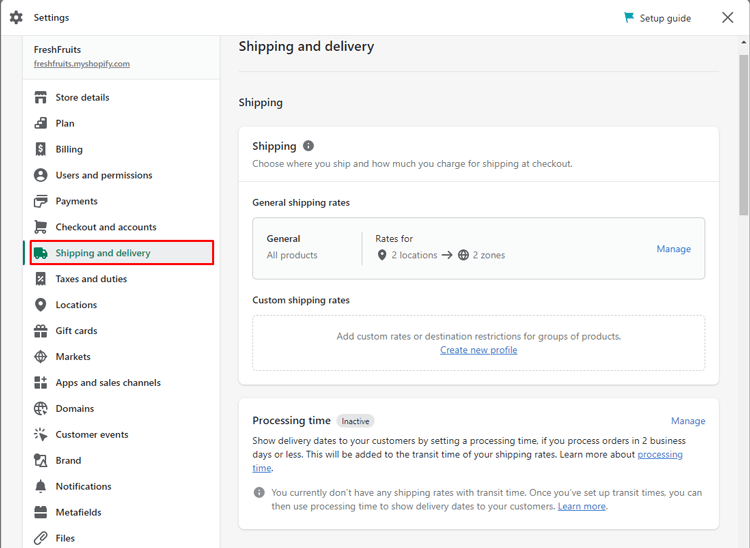Click the info icon beside the Shipping heading

click(309, 146)
